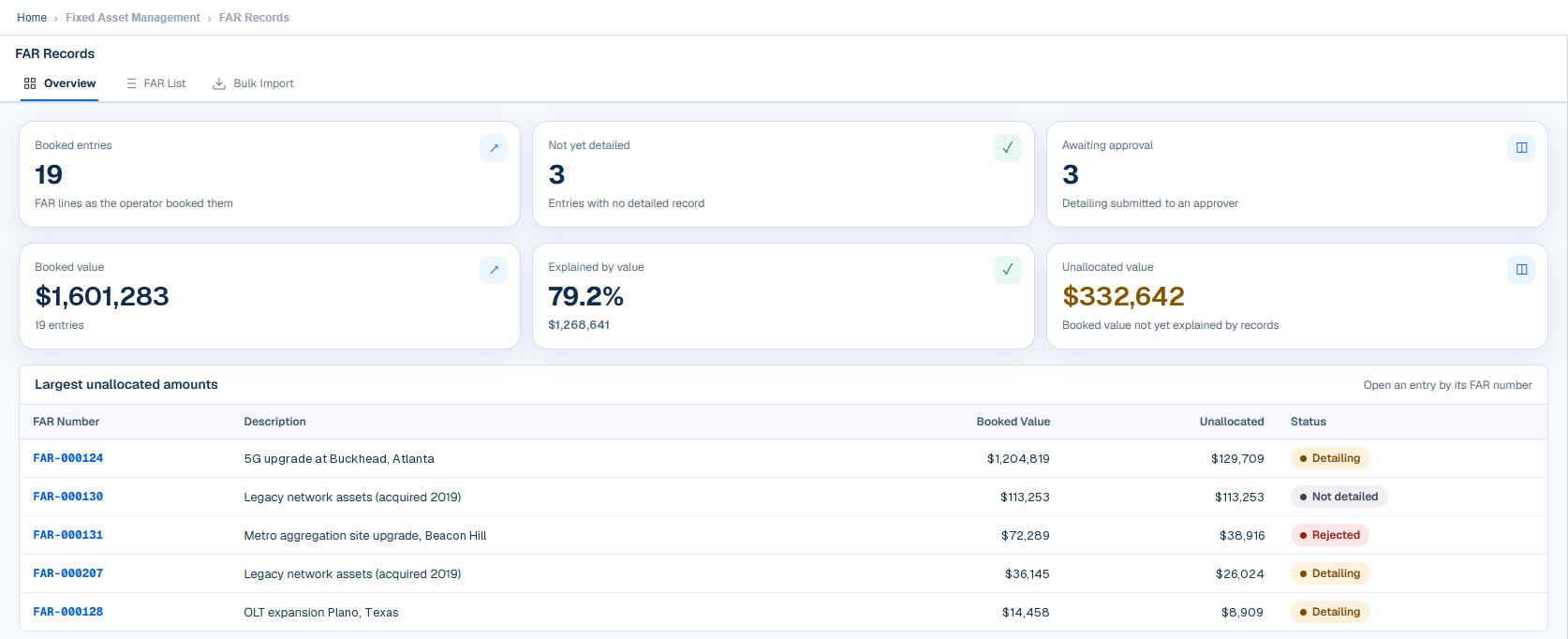Click the $36,145 booked value cell
Viewport: 1568px width, 639px height.
(1028, 574)
